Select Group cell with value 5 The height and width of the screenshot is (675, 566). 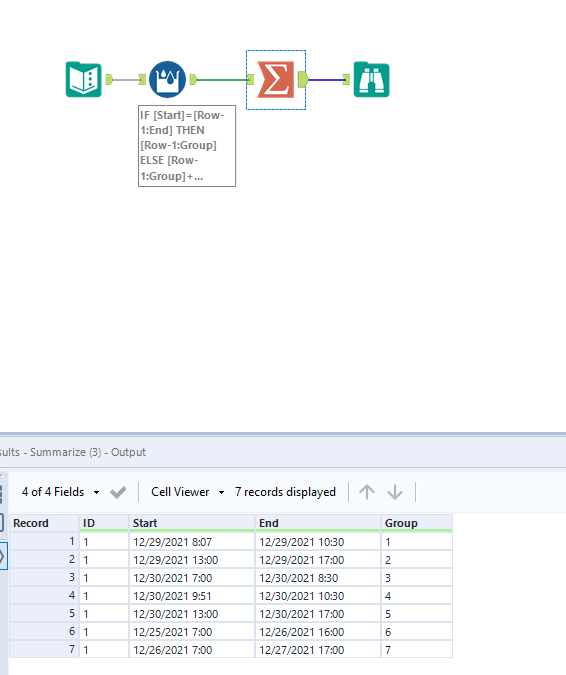click(417, 614)
